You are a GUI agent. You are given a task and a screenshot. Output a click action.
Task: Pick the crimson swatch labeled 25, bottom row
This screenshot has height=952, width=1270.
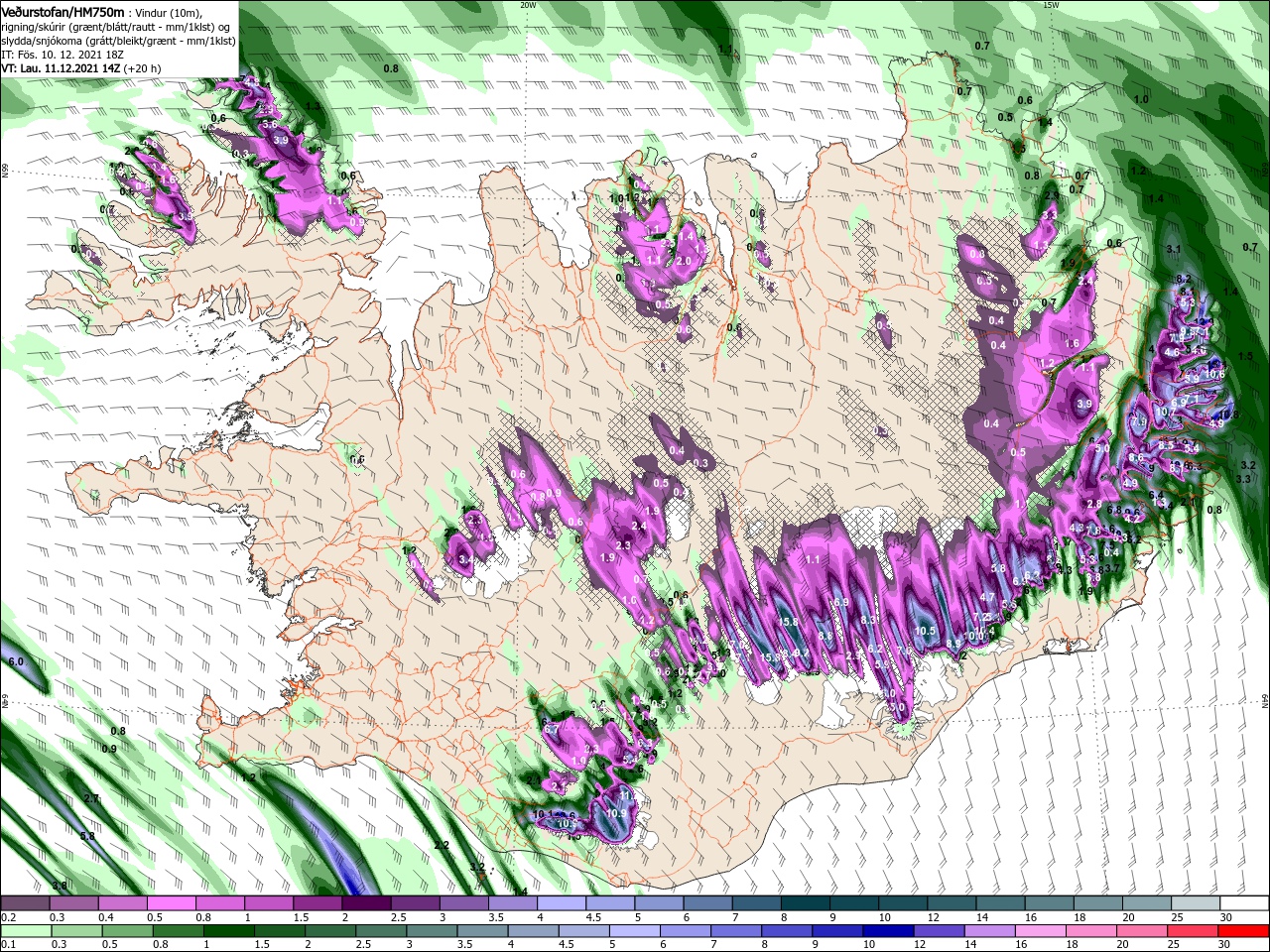(x=1195, y=930)
